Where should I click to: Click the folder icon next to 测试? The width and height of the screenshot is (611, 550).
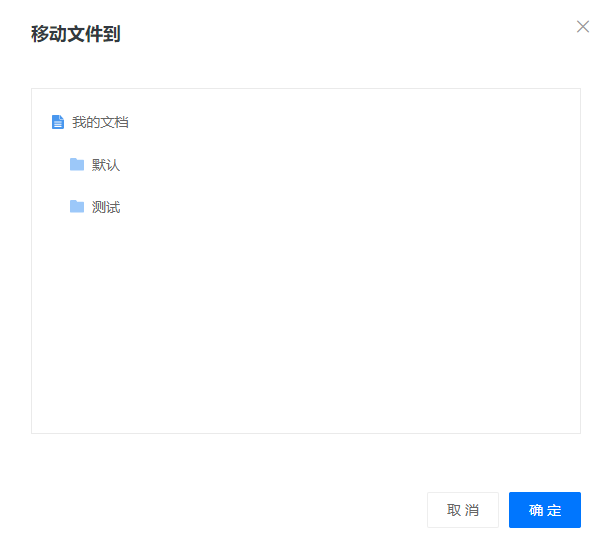77,206
